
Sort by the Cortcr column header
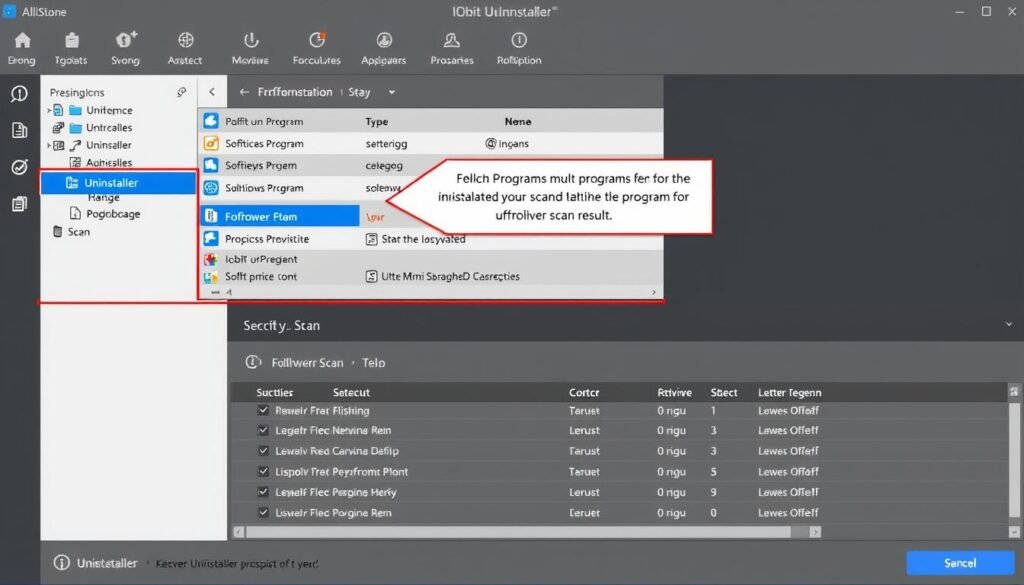tap(584, 392)
